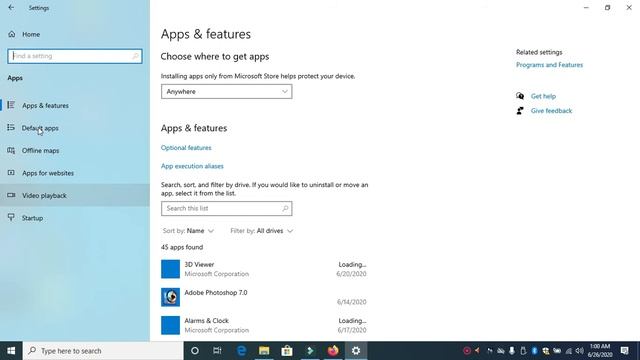Click the Alarms & Clock app icon

(170, 325)
